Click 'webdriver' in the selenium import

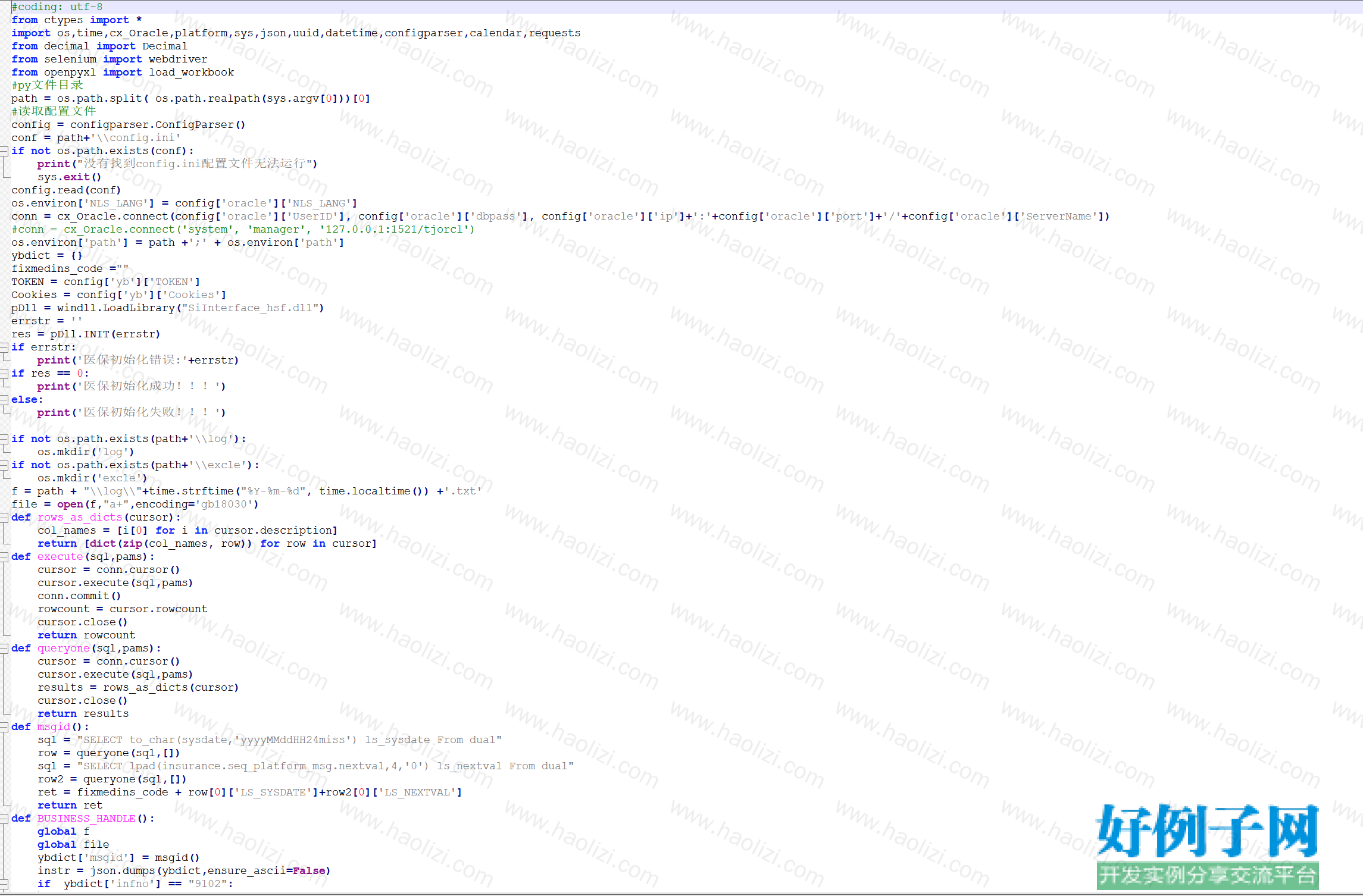tap(178, 59)
